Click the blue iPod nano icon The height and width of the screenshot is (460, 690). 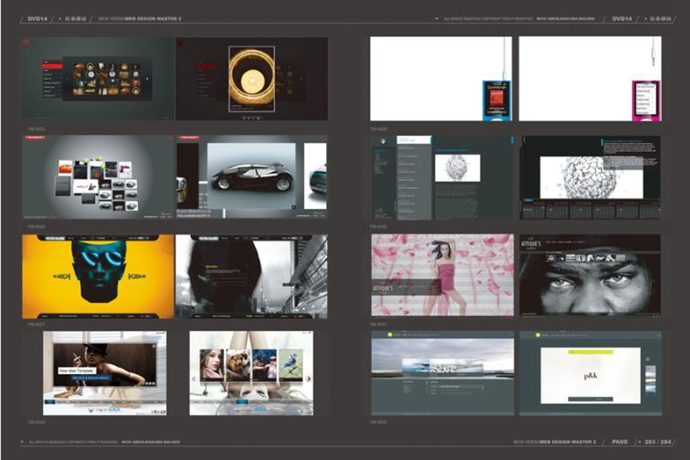[497, 98]
